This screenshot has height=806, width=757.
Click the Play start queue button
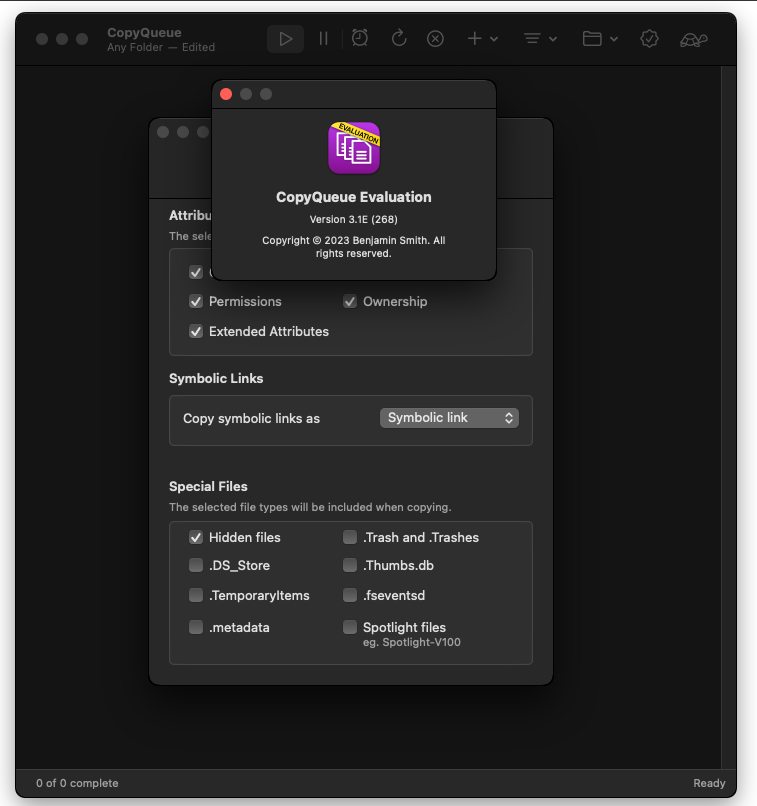point(286,39)
